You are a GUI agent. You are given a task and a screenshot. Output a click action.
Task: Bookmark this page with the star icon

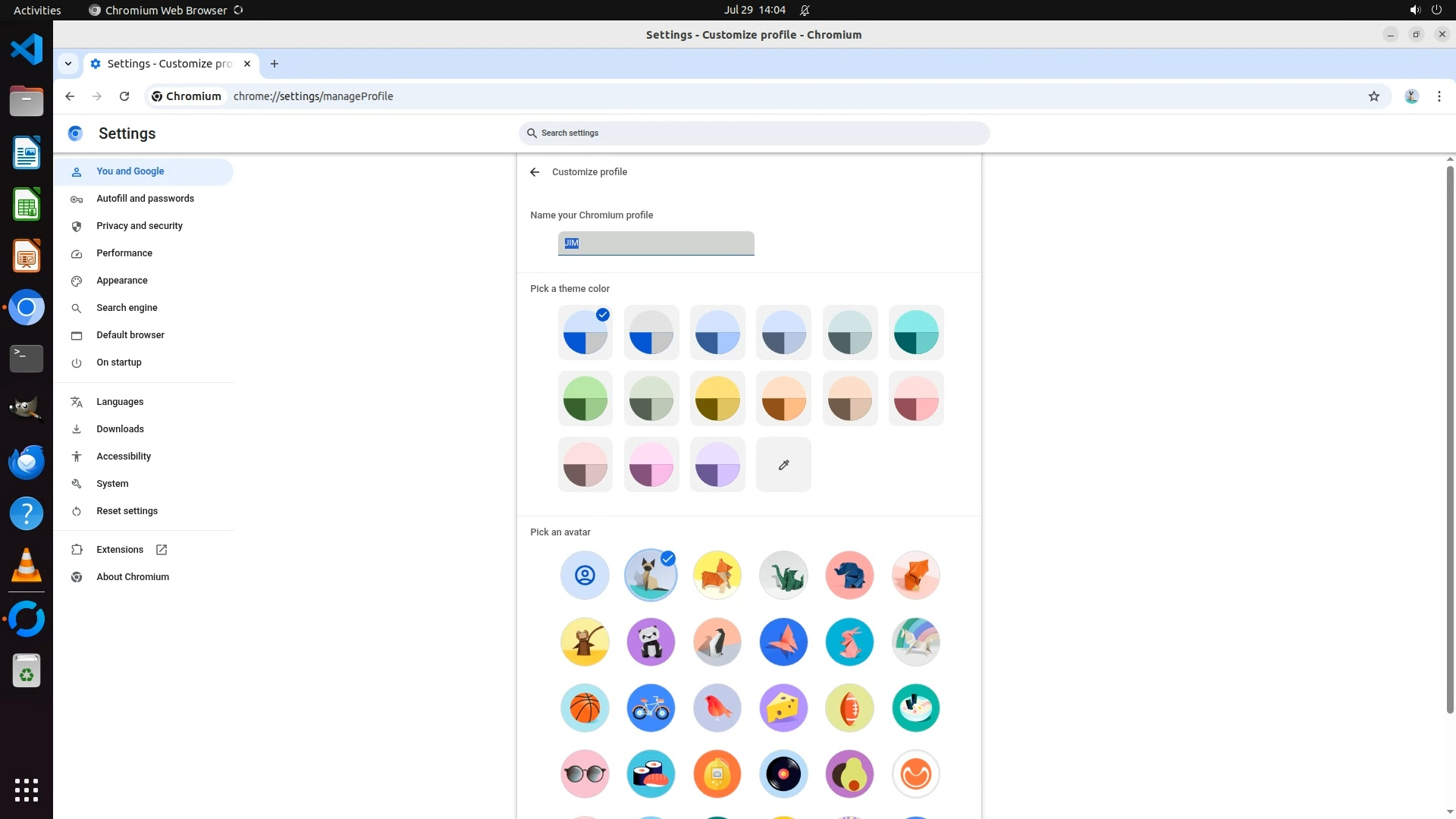(1373, 96)
